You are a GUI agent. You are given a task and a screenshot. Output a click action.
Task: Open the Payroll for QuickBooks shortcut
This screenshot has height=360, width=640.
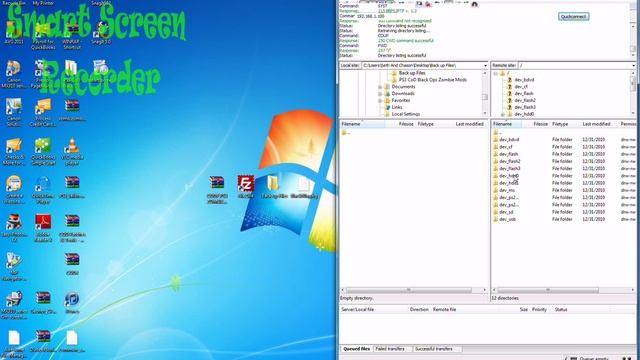tap(43, 36)
